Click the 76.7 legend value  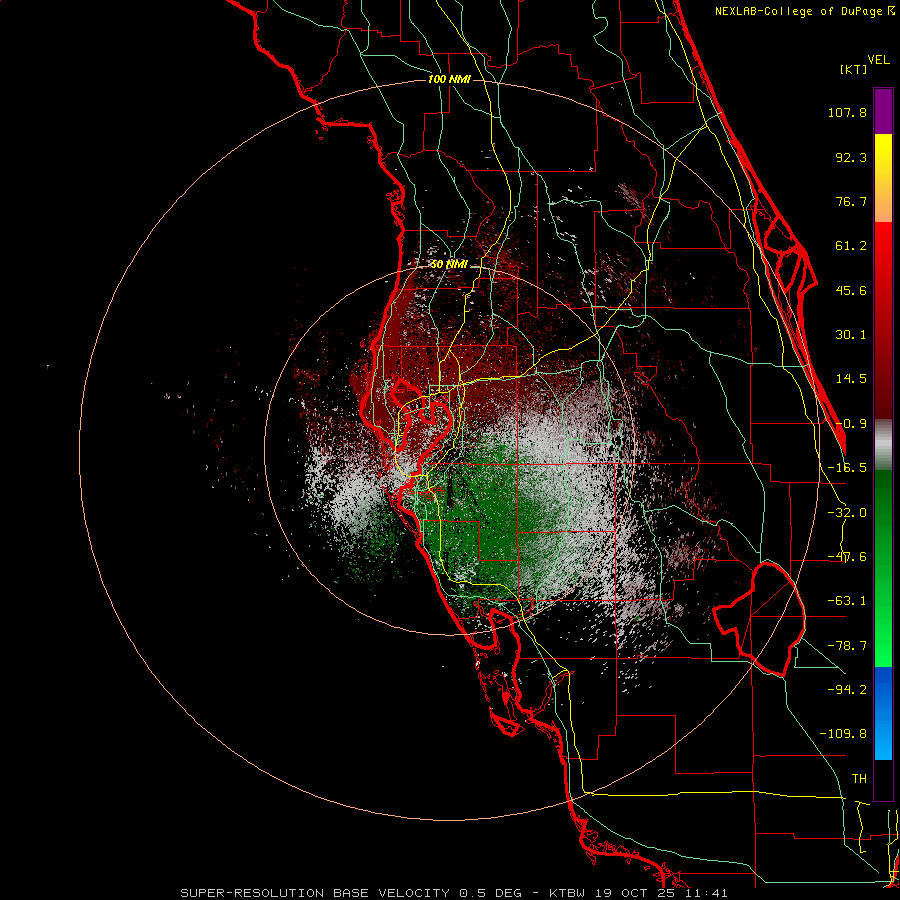click(x=851, y=201)
